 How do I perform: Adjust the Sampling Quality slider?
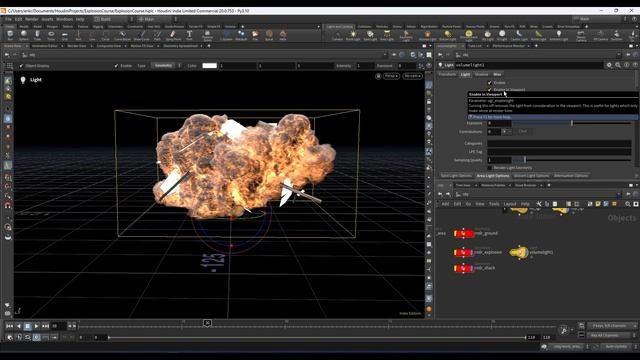tap(572, 160)
